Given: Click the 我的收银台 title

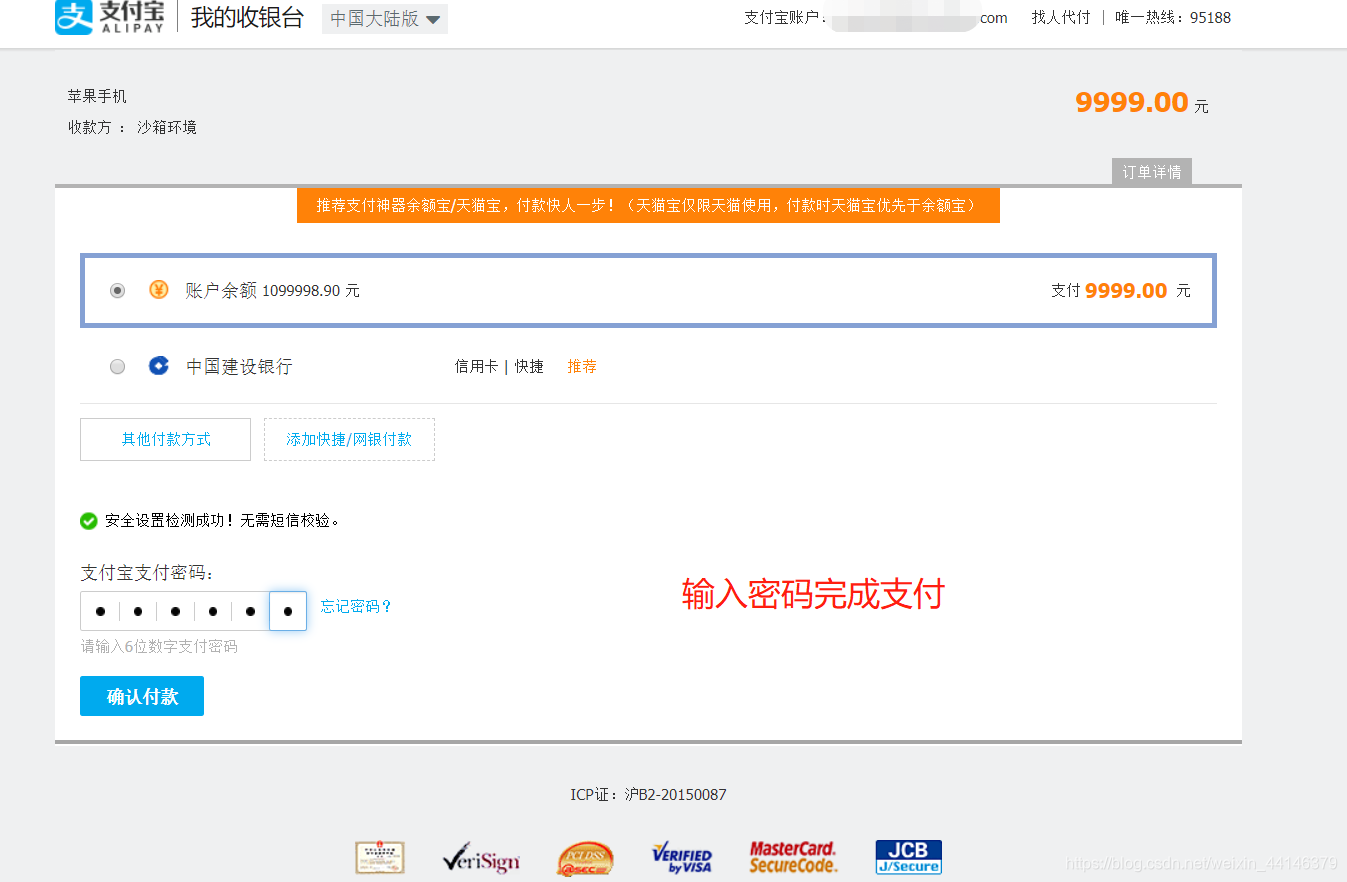Looking at the screenshot, I should point(247,17).
